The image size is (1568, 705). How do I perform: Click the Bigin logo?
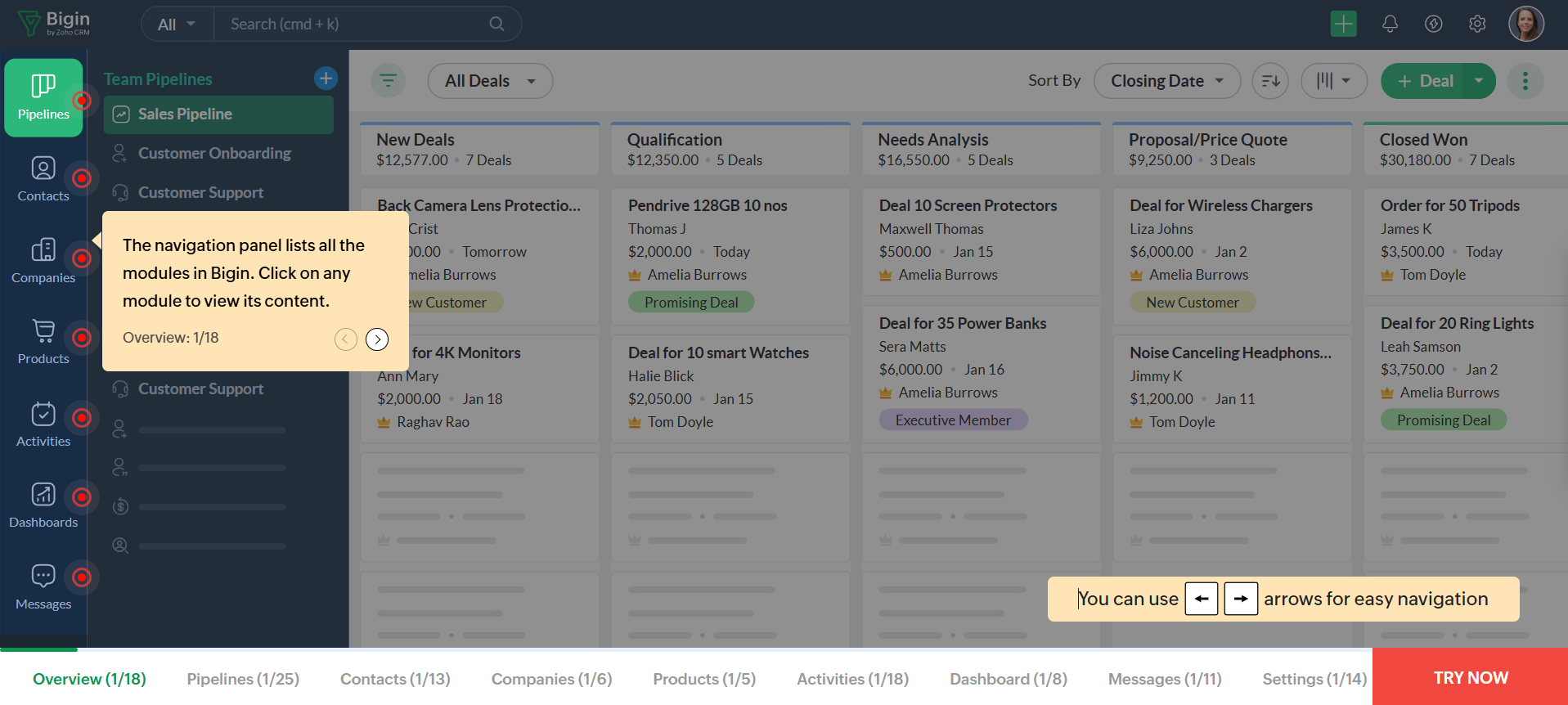(54, 23)
